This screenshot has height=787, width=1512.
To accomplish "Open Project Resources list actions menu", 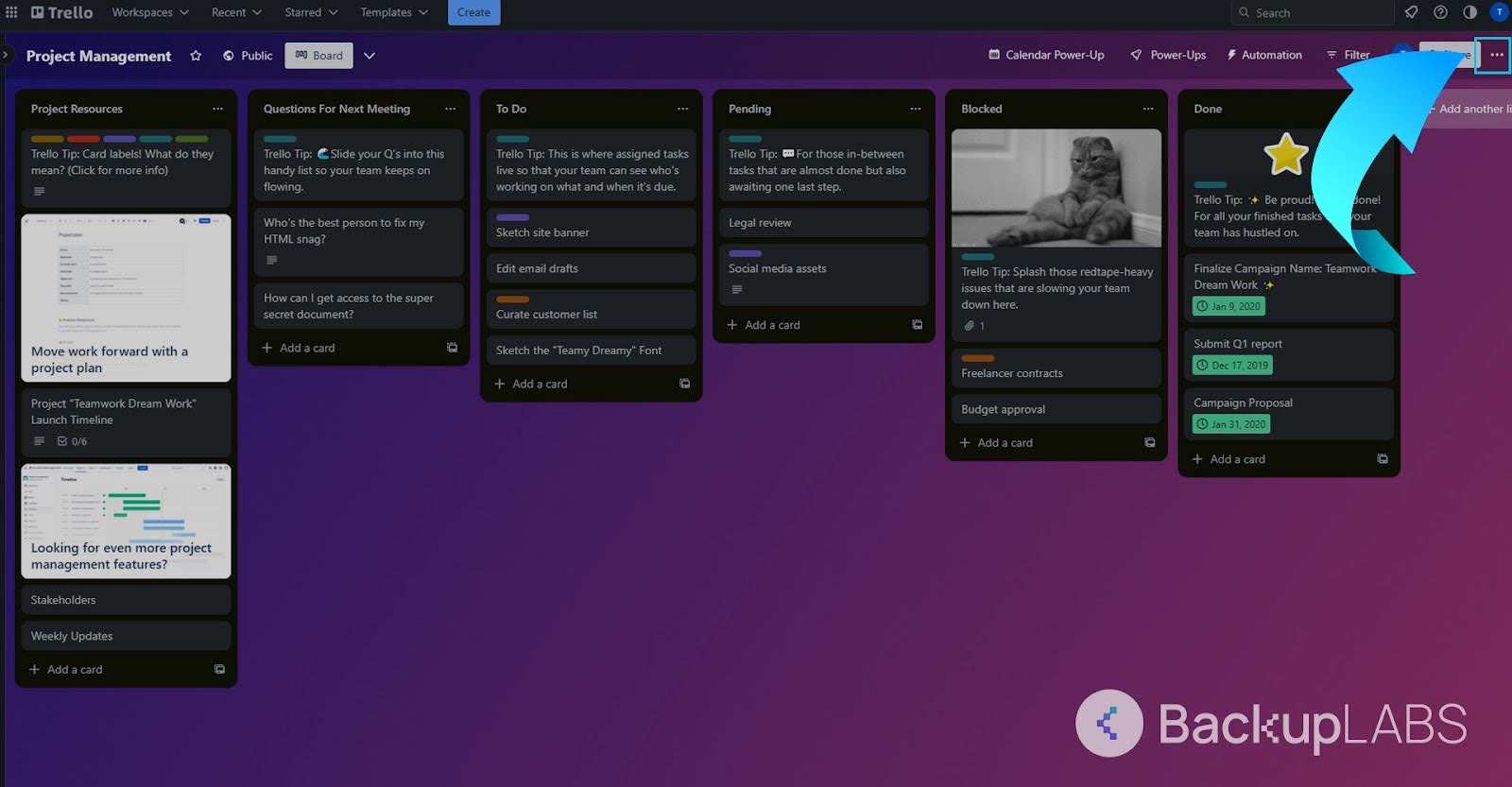I will coord(217,109).
